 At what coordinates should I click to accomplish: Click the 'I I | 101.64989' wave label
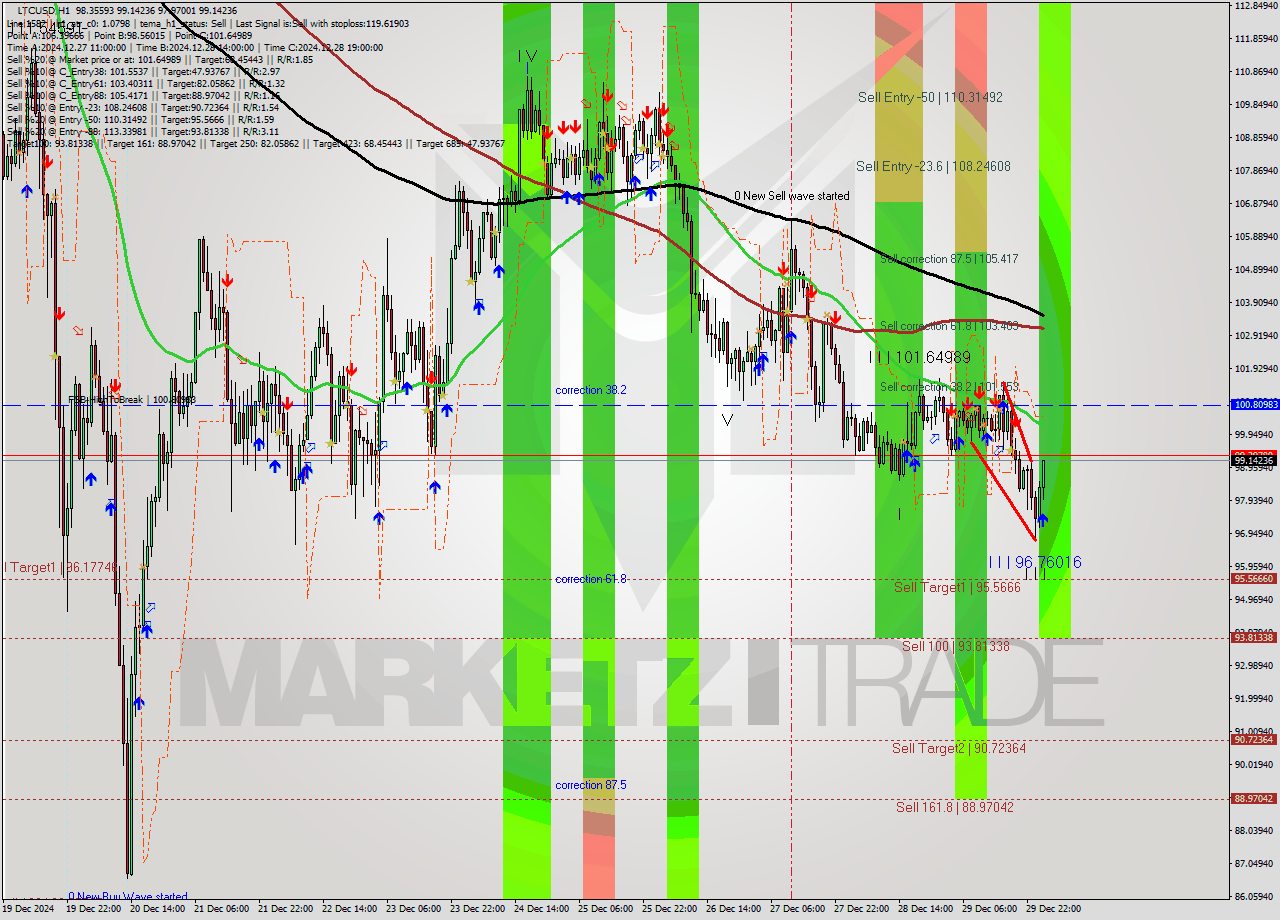pyautogui.click(x=919, y=357)
